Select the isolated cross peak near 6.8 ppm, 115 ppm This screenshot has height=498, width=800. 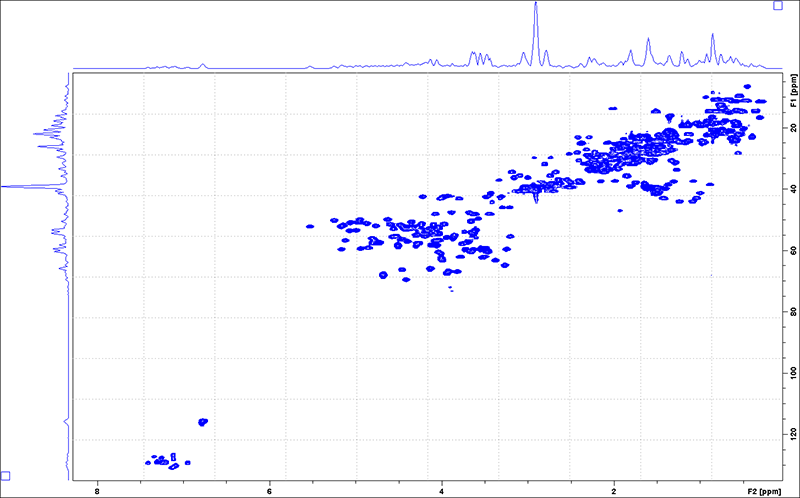click(203, 422)
